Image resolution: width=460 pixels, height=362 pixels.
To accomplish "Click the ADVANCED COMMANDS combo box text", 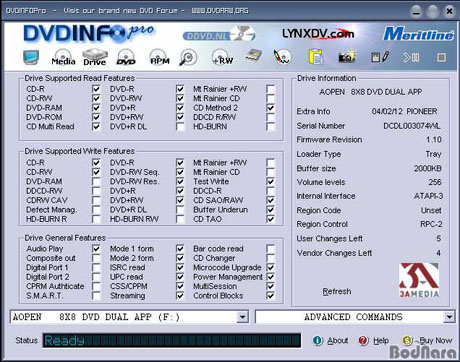I will point(353,317).
